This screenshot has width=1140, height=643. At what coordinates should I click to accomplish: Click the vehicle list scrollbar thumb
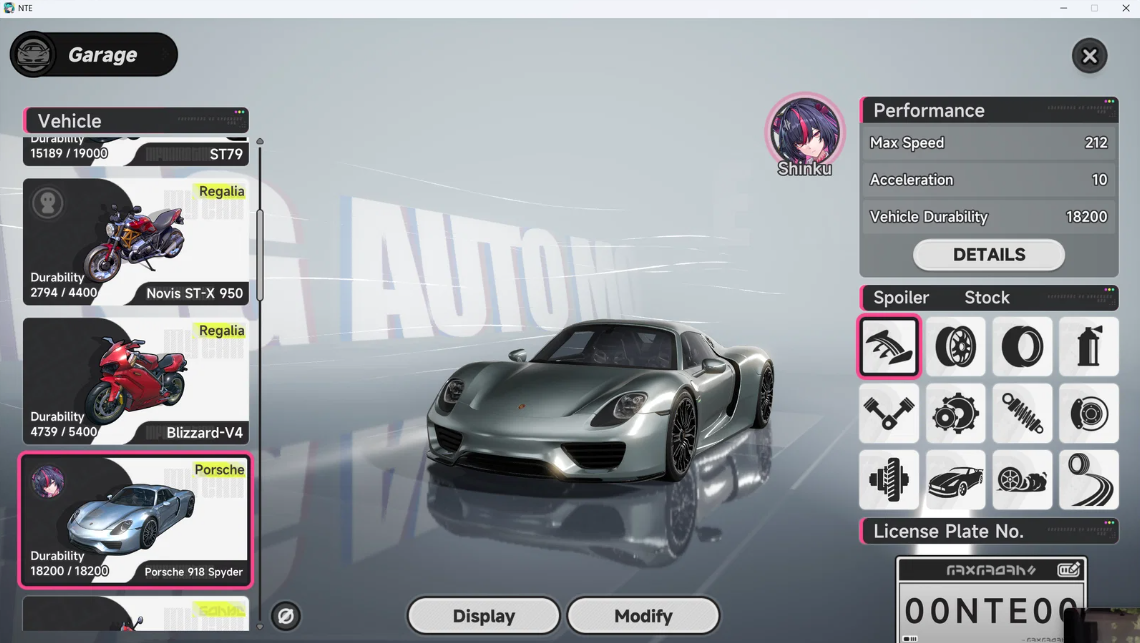[260, 255]
